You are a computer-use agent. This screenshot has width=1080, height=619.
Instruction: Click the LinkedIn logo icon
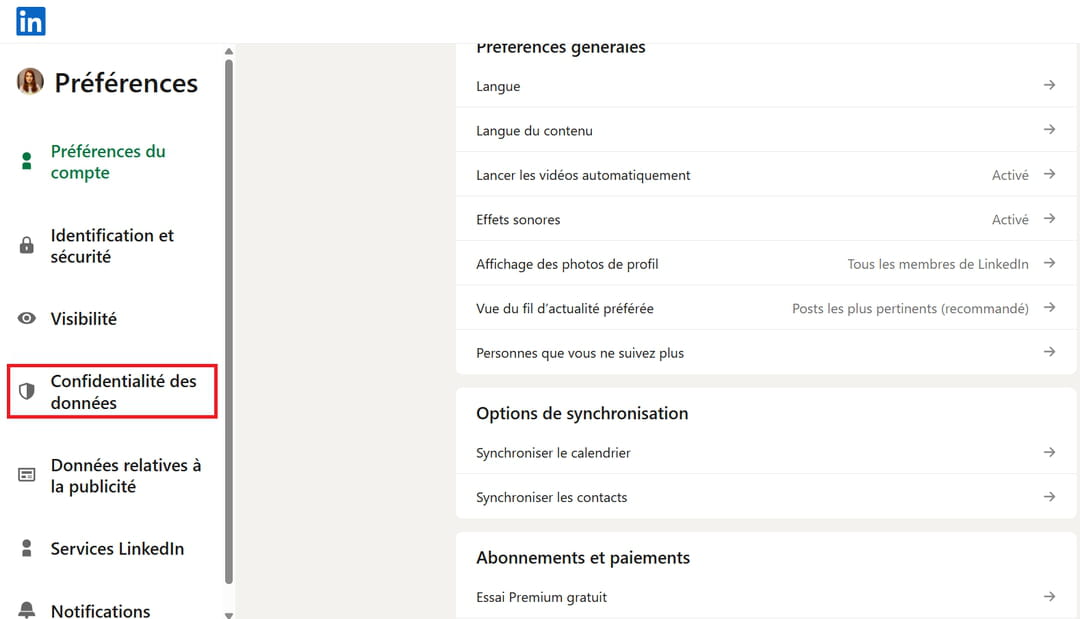30,21
